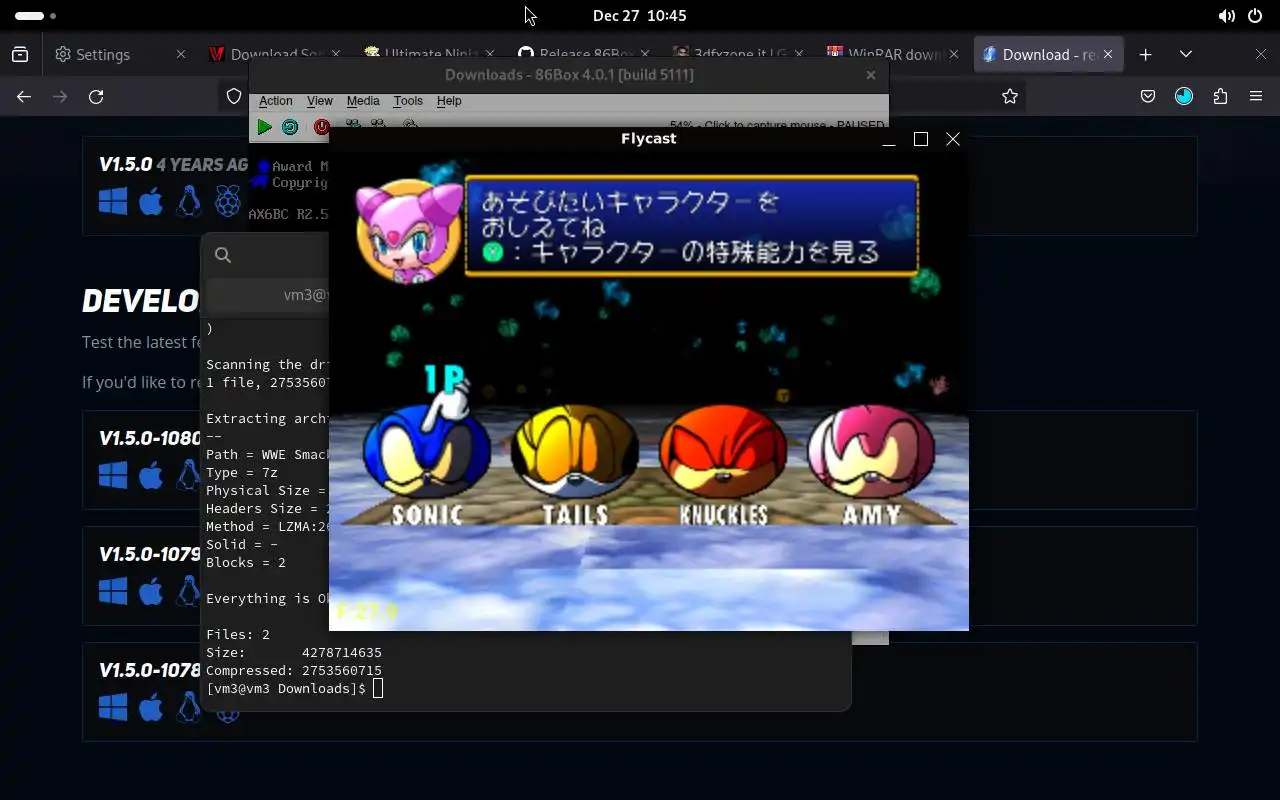Expand the list all tabs chevron
The image size is (1280, 800).
pos(1186,54)
